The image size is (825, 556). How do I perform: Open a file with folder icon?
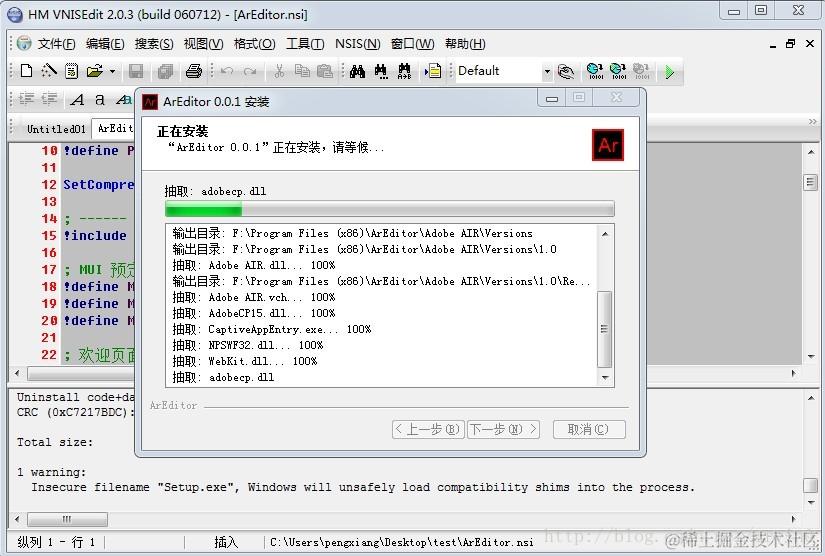[95, 70]
